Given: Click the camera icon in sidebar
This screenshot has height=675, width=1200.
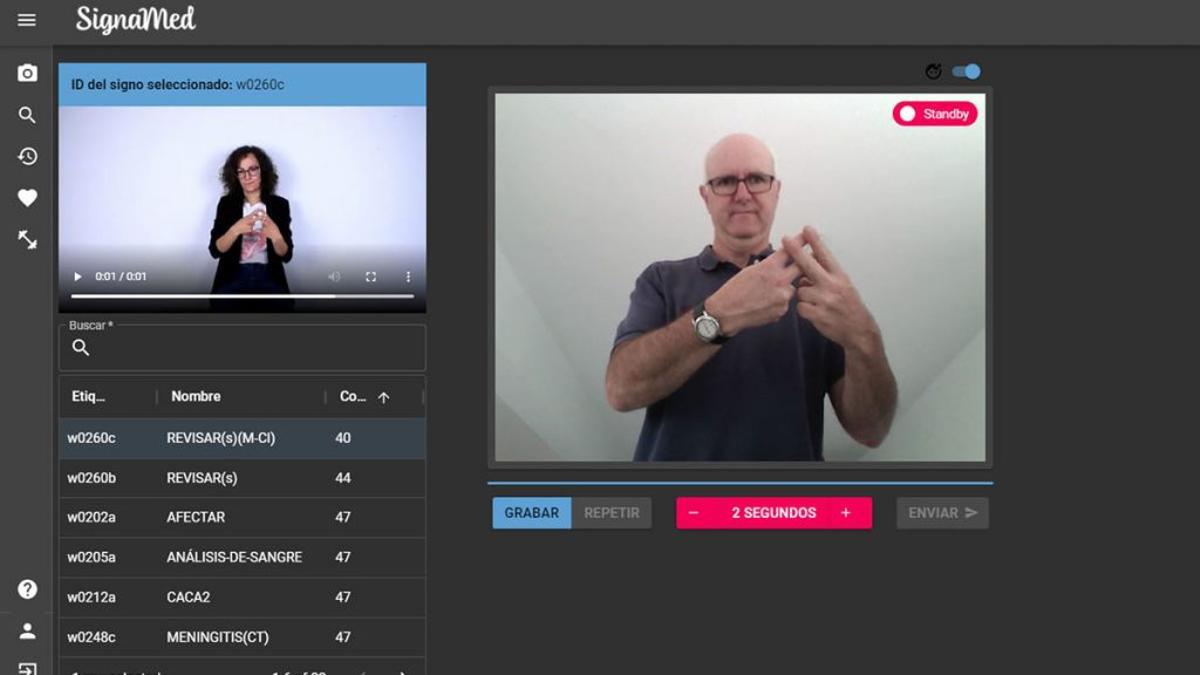Looking at the screenshot, I should coord(27,73).
